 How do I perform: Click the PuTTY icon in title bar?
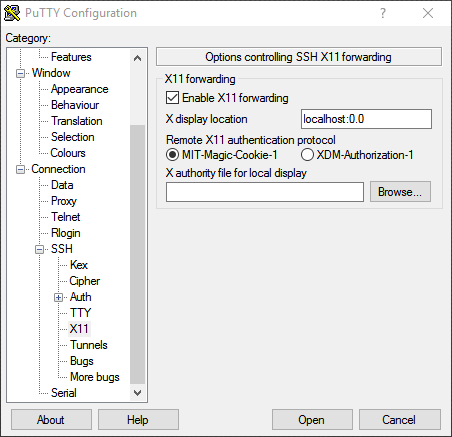tap(12, 13)
